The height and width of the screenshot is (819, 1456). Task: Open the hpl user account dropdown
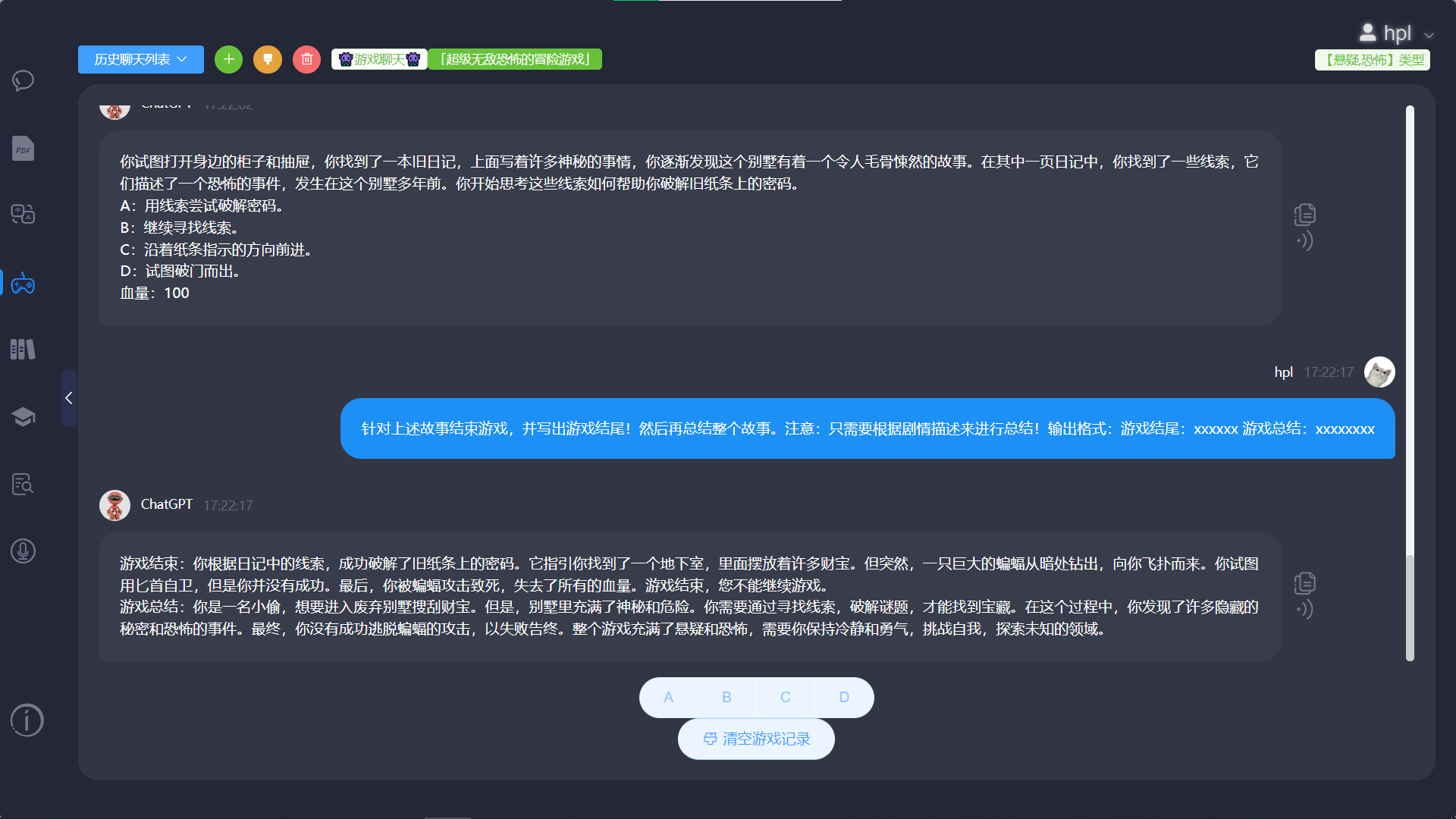[x=1396, y=33]
